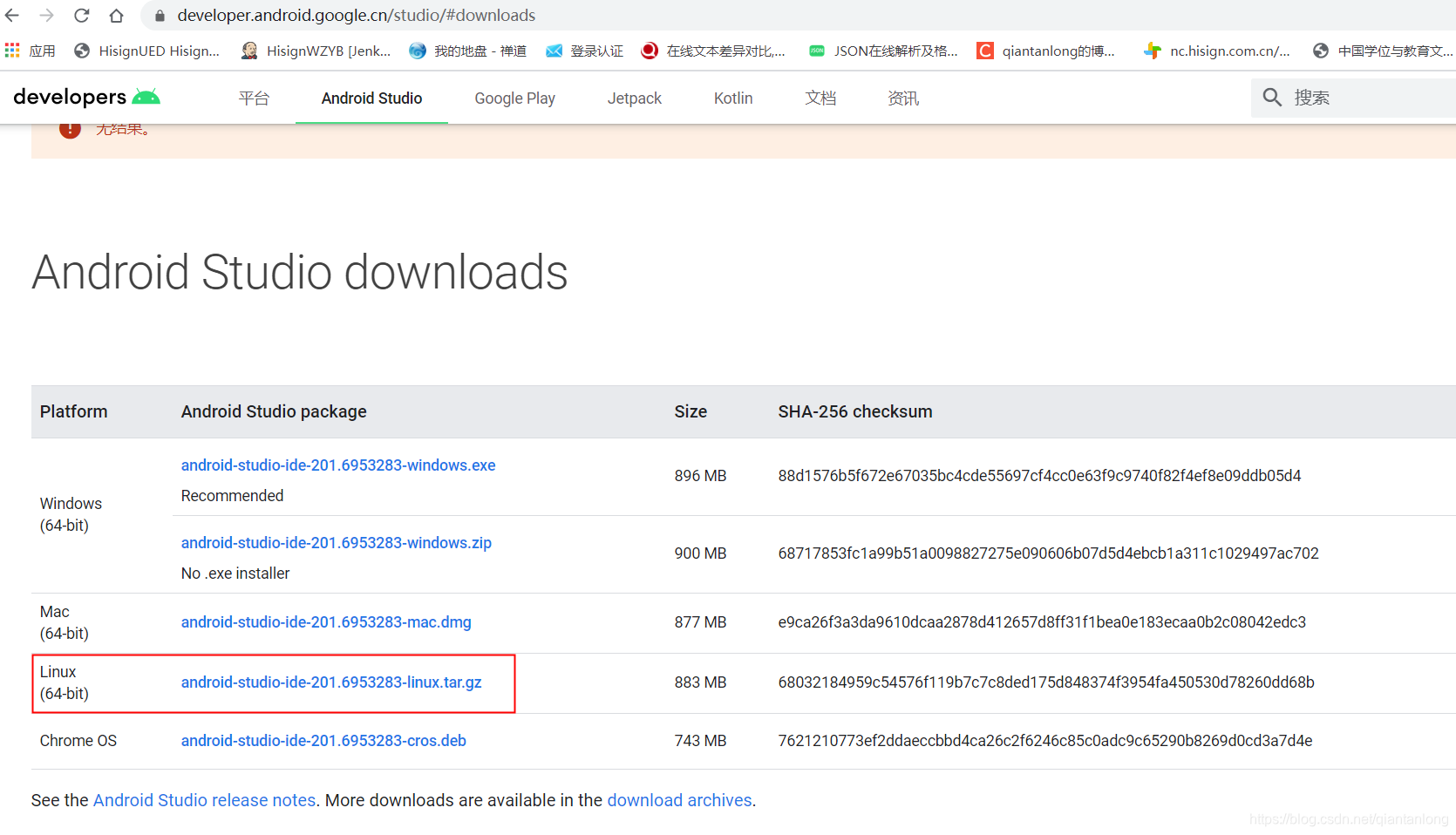The width and height of the screenshot is (1456, 835).
Task: Download android-studio-ide linux.tar.gz package
Action: [331, 682]
